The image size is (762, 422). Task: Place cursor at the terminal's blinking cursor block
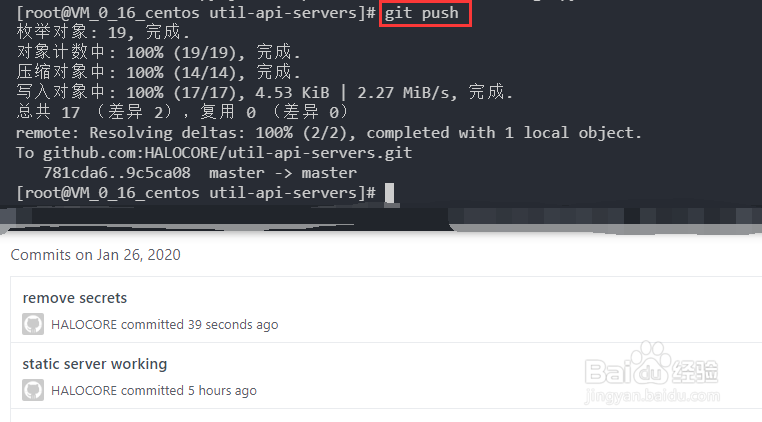point(389,193)
